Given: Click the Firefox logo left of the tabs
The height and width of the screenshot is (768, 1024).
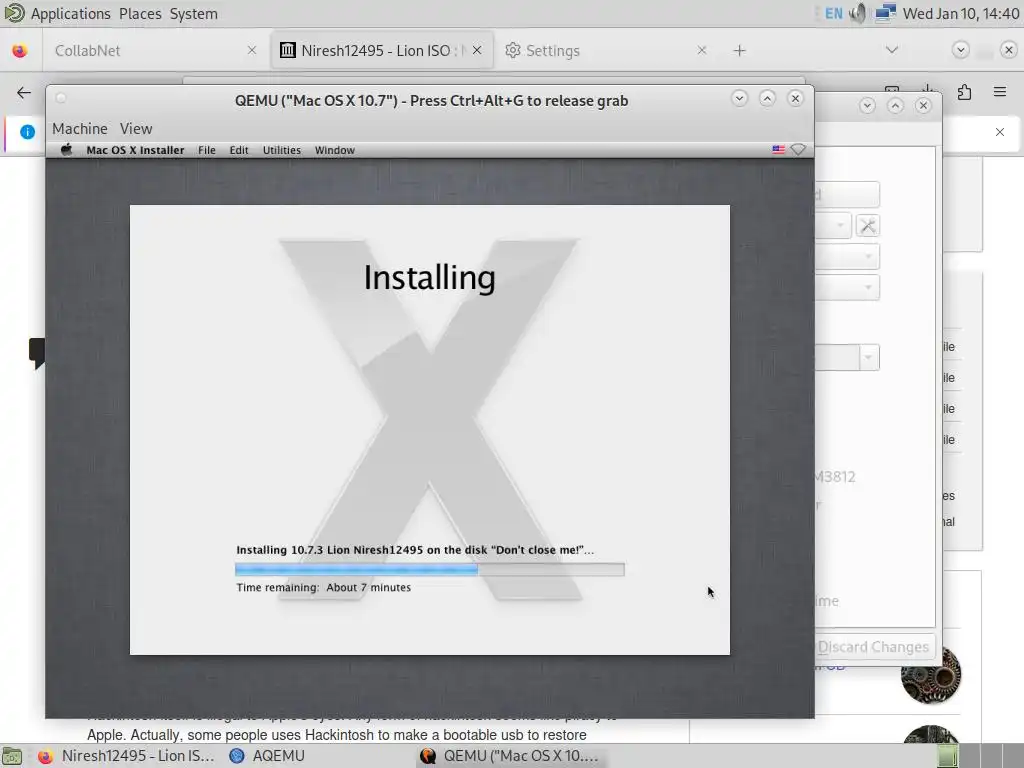Looking at the screenshot, I should (x=20, y=50).
